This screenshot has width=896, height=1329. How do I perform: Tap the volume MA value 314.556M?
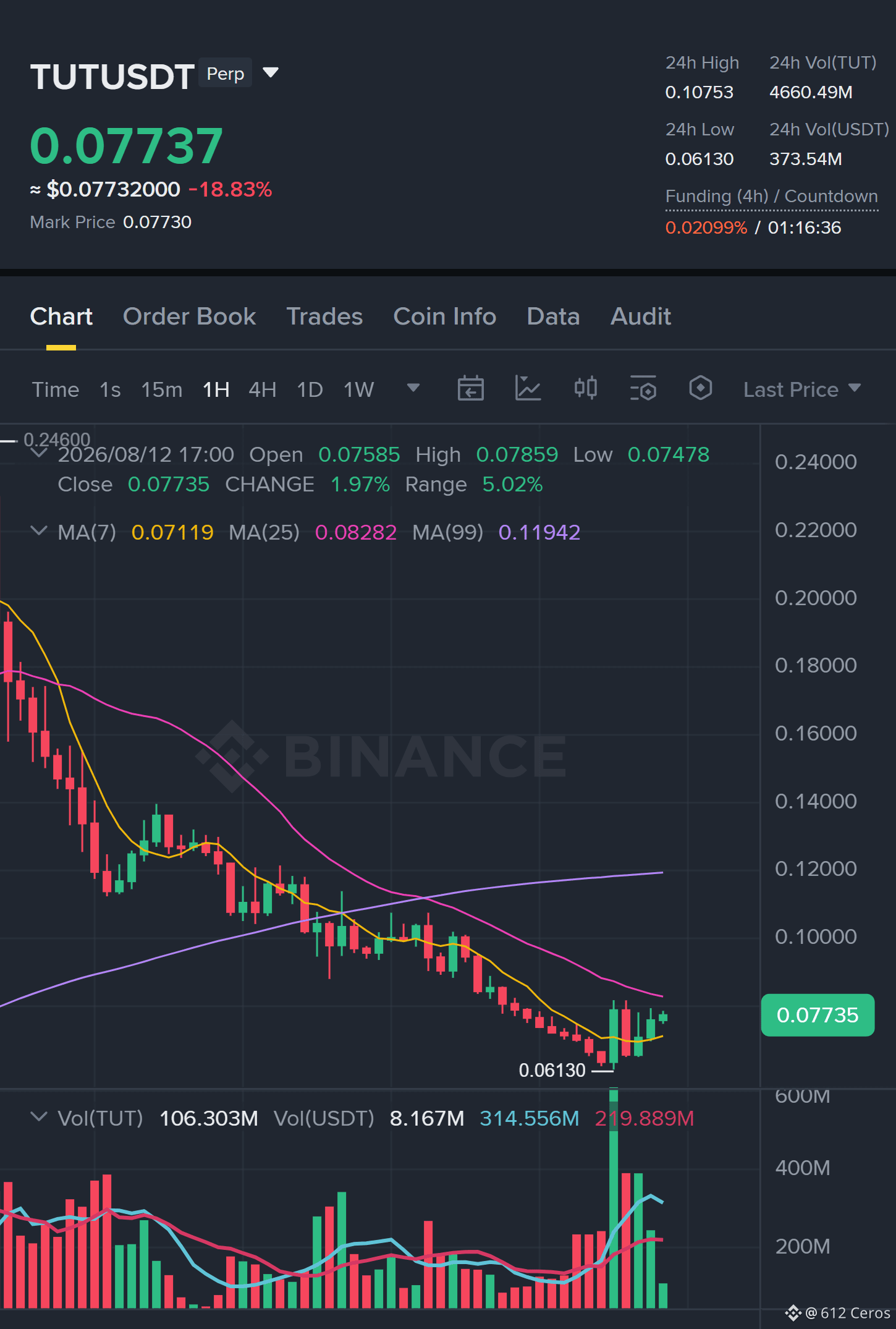click(530, 1118)
